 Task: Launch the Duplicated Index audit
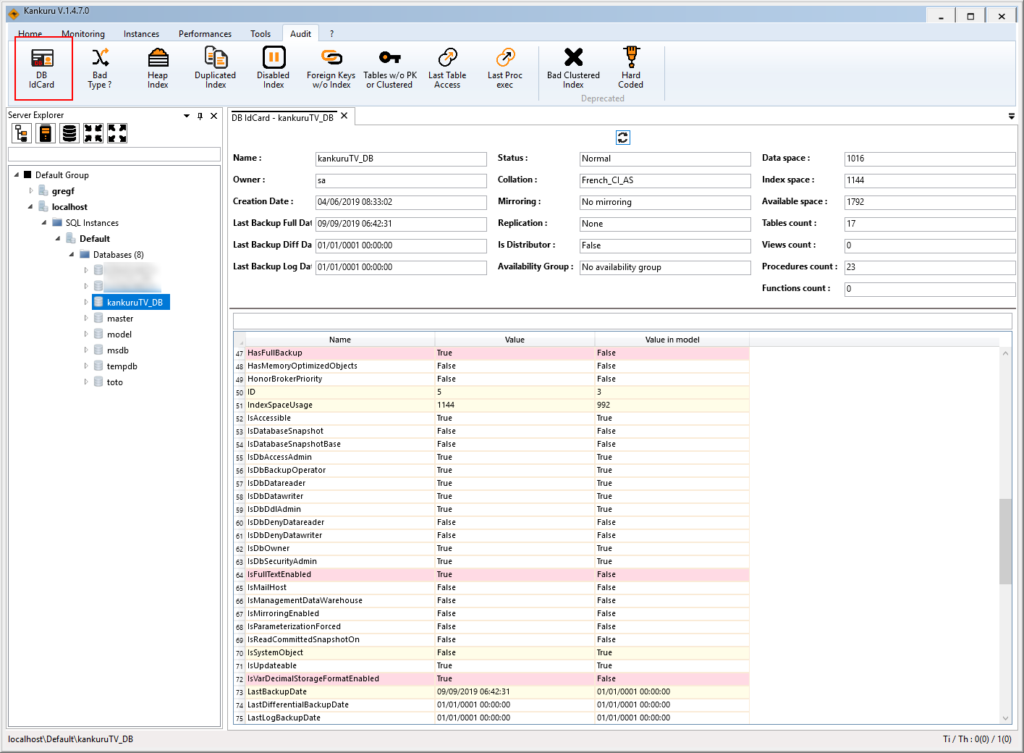(x=215, y=68)
